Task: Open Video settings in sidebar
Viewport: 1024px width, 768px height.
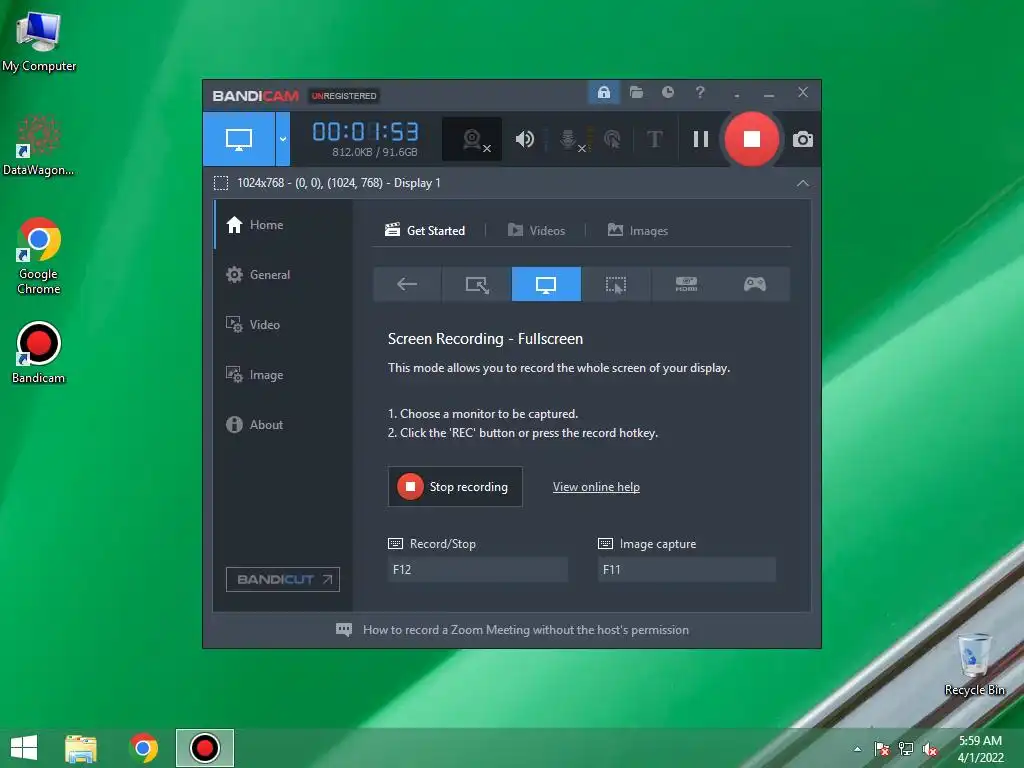Action: coord(283,325)
